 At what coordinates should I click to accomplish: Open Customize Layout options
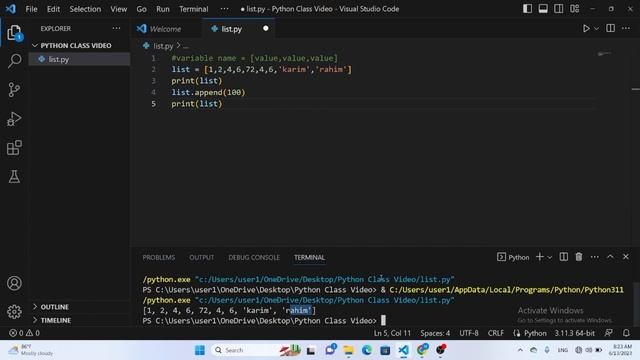(574, 9)
